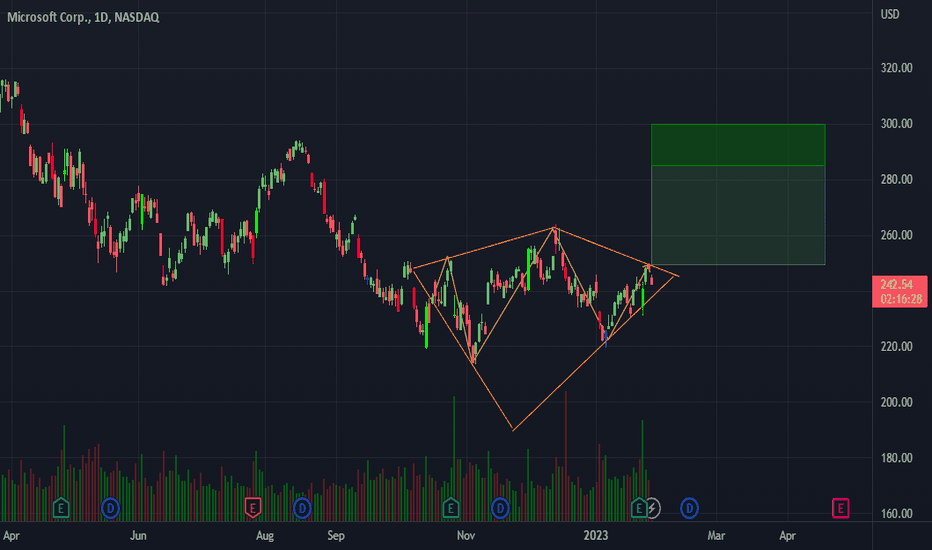Click the Microsoft Corp., 1D, NASDAQ title
This screenshot has height=550, width=932.
(83, 17)
